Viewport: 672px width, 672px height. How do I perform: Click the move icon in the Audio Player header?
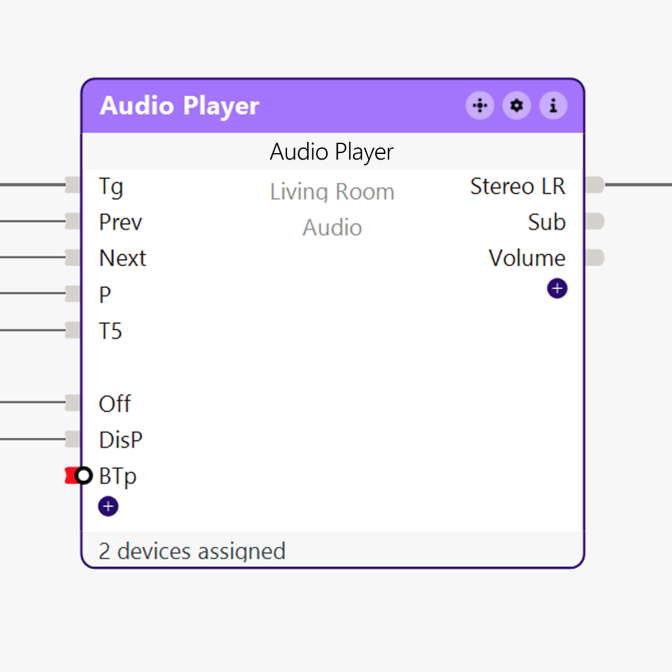(480, 105)
